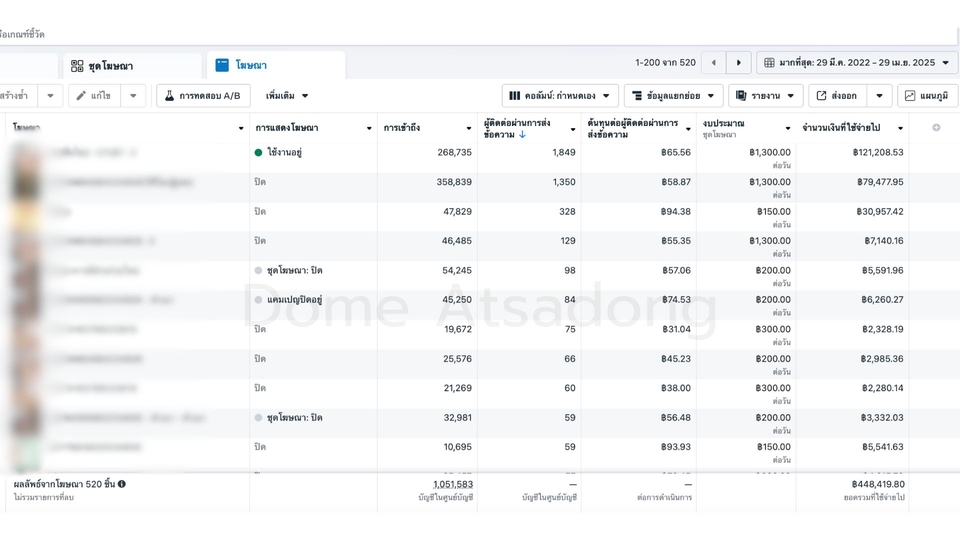Go to the previous page of results
Viewport: 960px width, 540px height.
tap(713, 63)
